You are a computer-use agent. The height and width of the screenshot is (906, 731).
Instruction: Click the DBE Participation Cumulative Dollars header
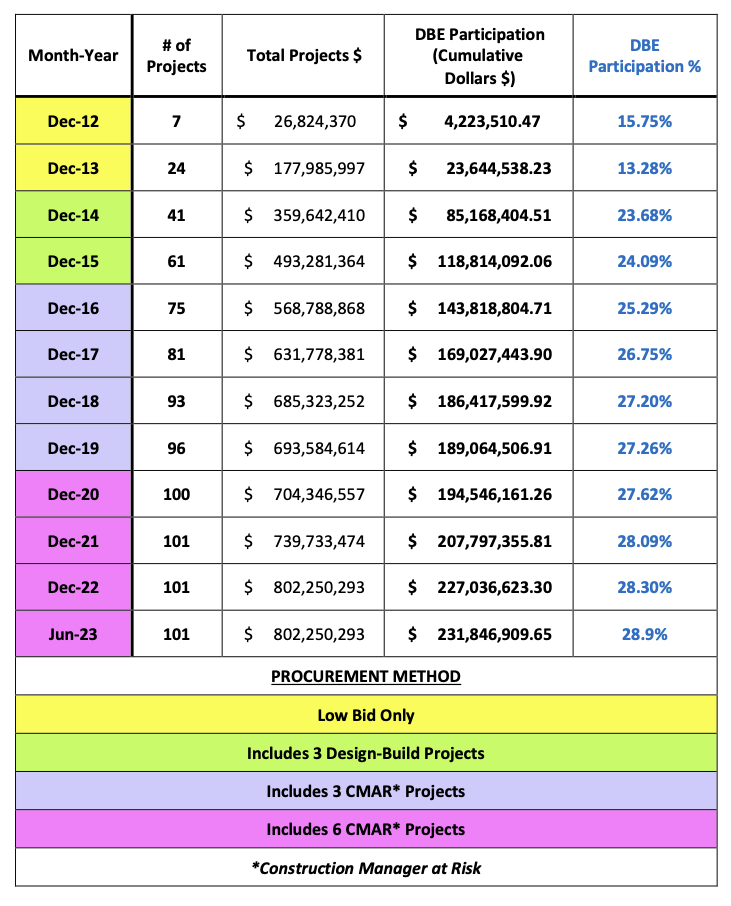[x=478, y=55]
